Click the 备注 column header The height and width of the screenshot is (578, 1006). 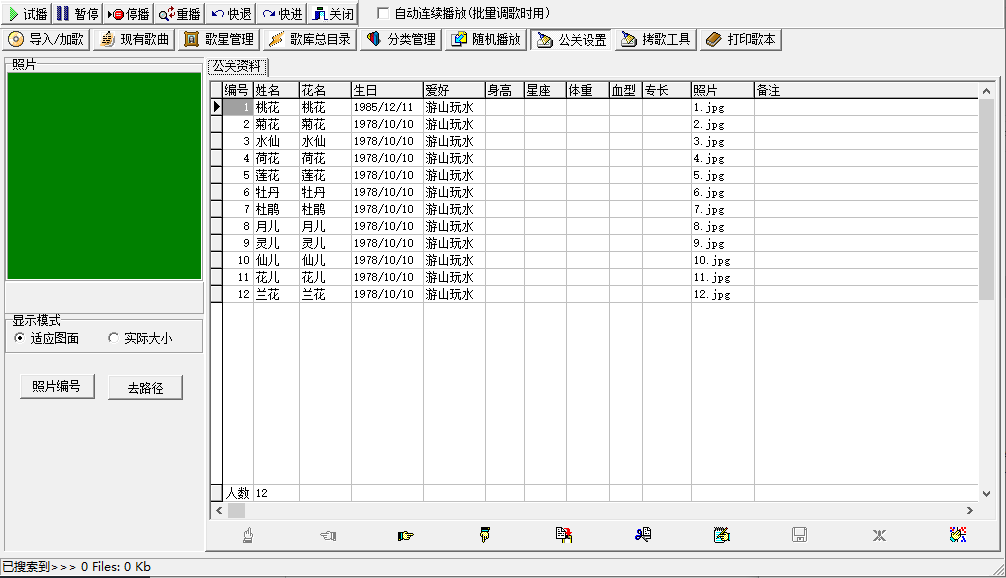click(866, 90)
